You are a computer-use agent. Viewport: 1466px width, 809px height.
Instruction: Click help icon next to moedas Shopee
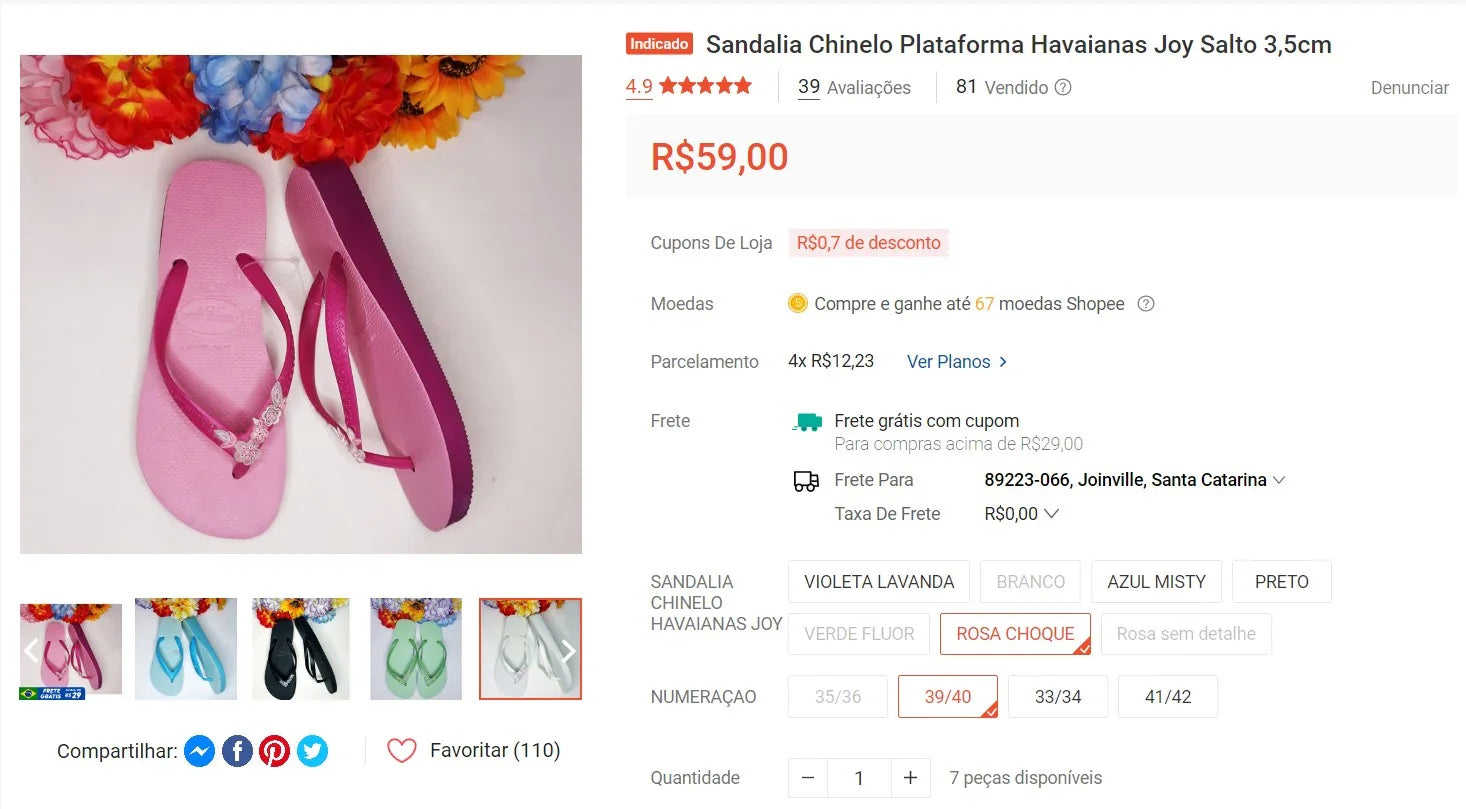pyautogui.click(x=1146, y=304)
